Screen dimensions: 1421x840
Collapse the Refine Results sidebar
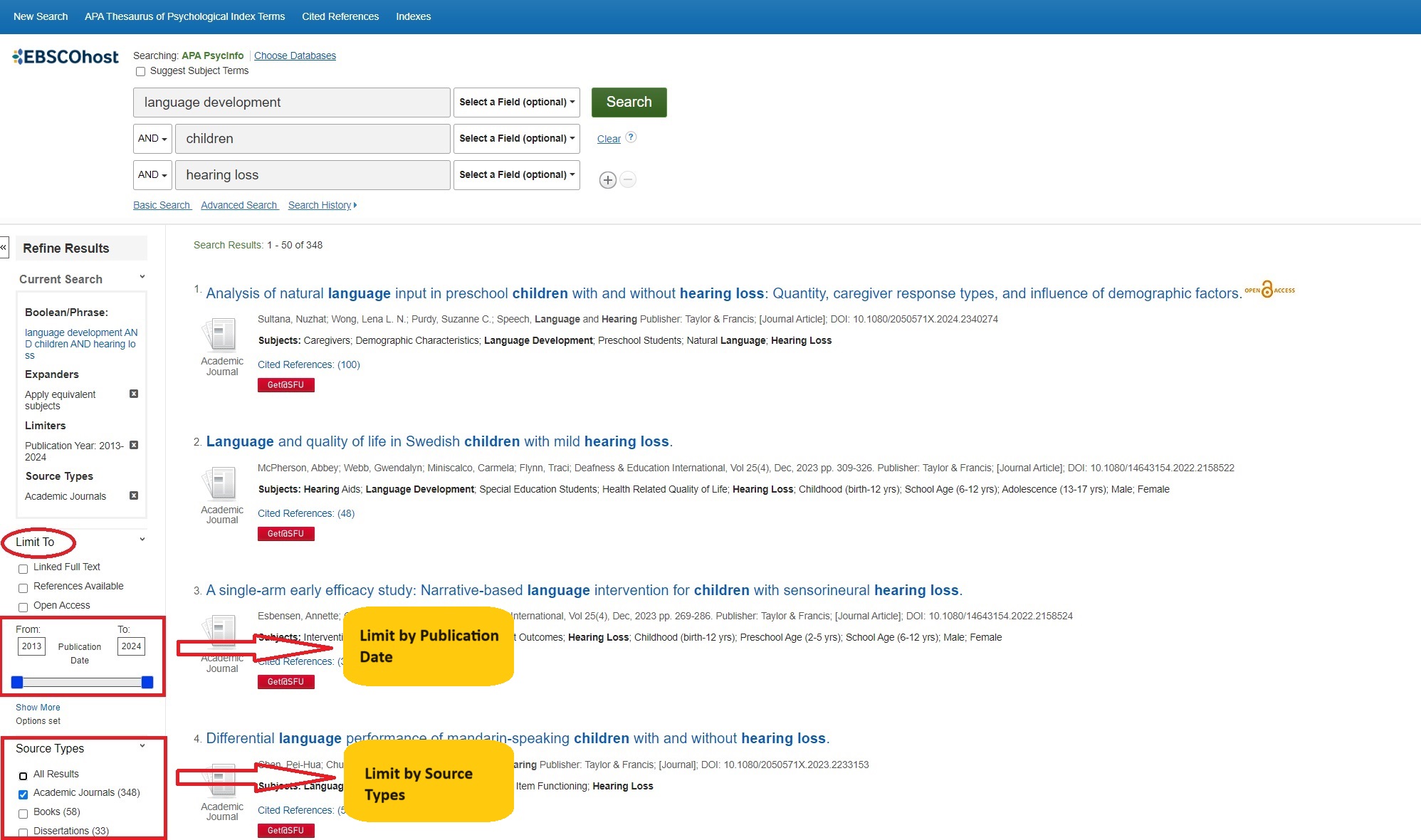(x=4, y=247)
